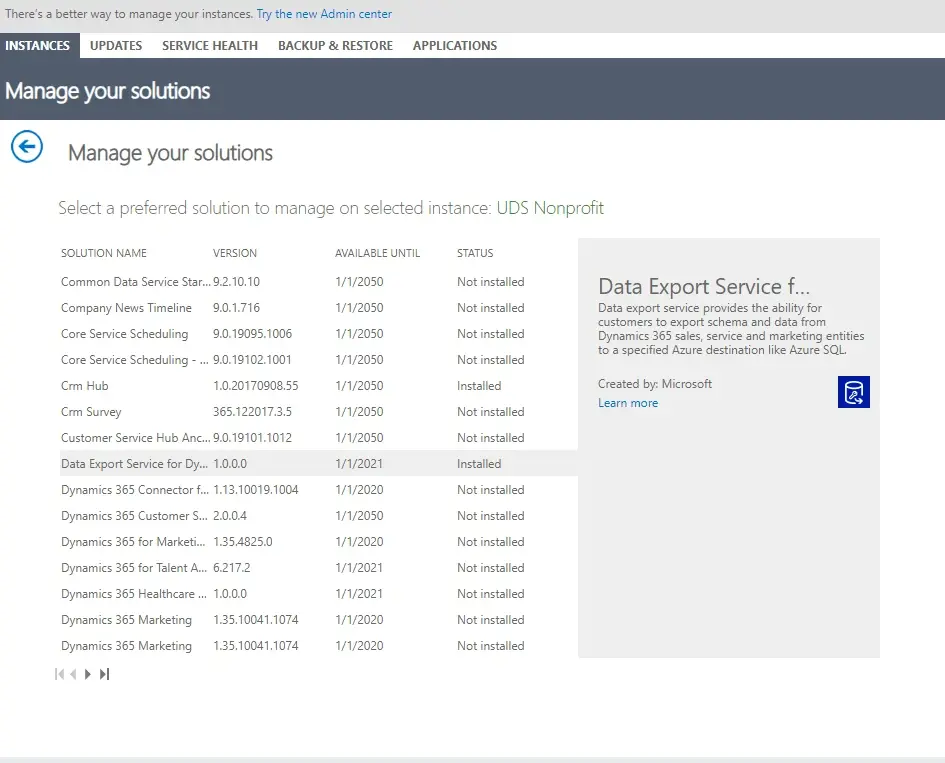Viewport: 945px width, 763px height.
Task: Click the Manage your solutions banner title
Action: coord(107,91)
